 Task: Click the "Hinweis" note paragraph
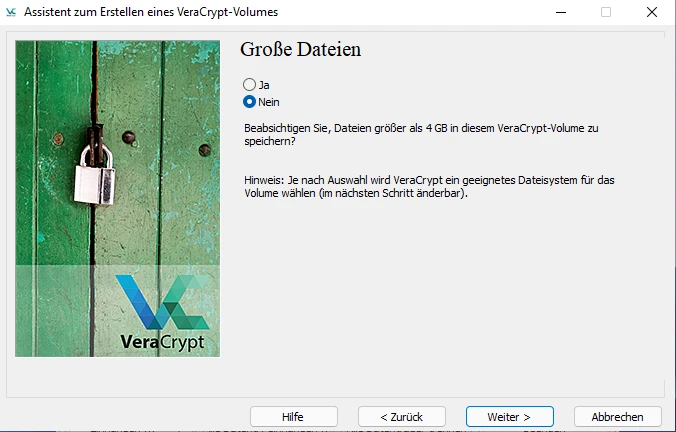point(430,185)
